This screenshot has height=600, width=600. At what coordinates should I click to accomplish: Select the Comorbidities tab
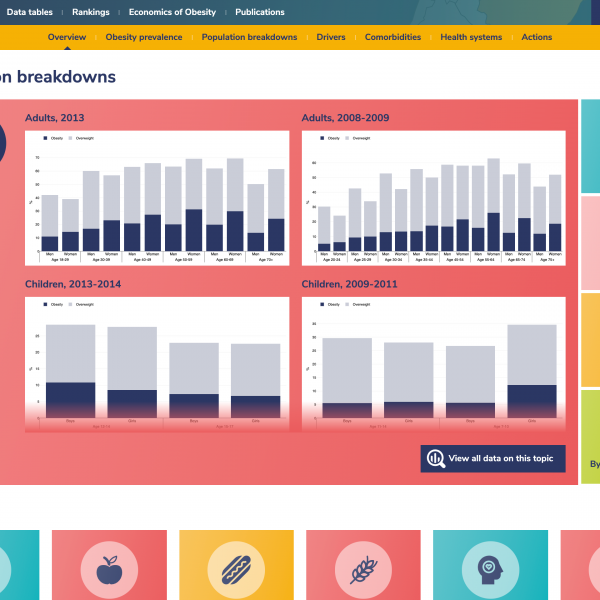pyautogui.click(x=392, y=37)
